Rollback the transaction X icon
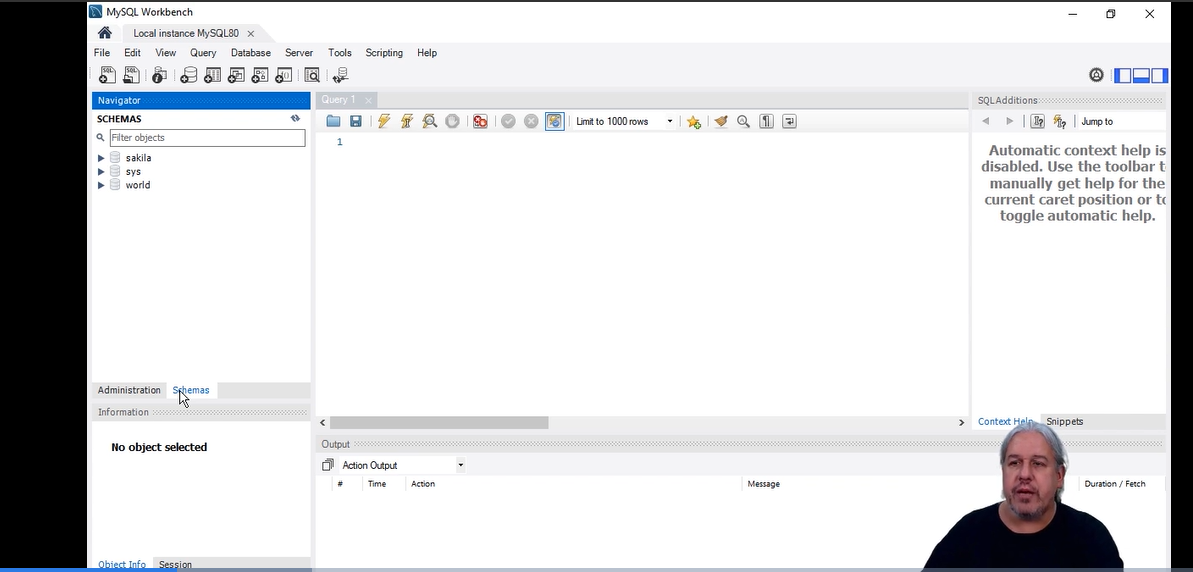1193x572 pixels. pos(531,121)
